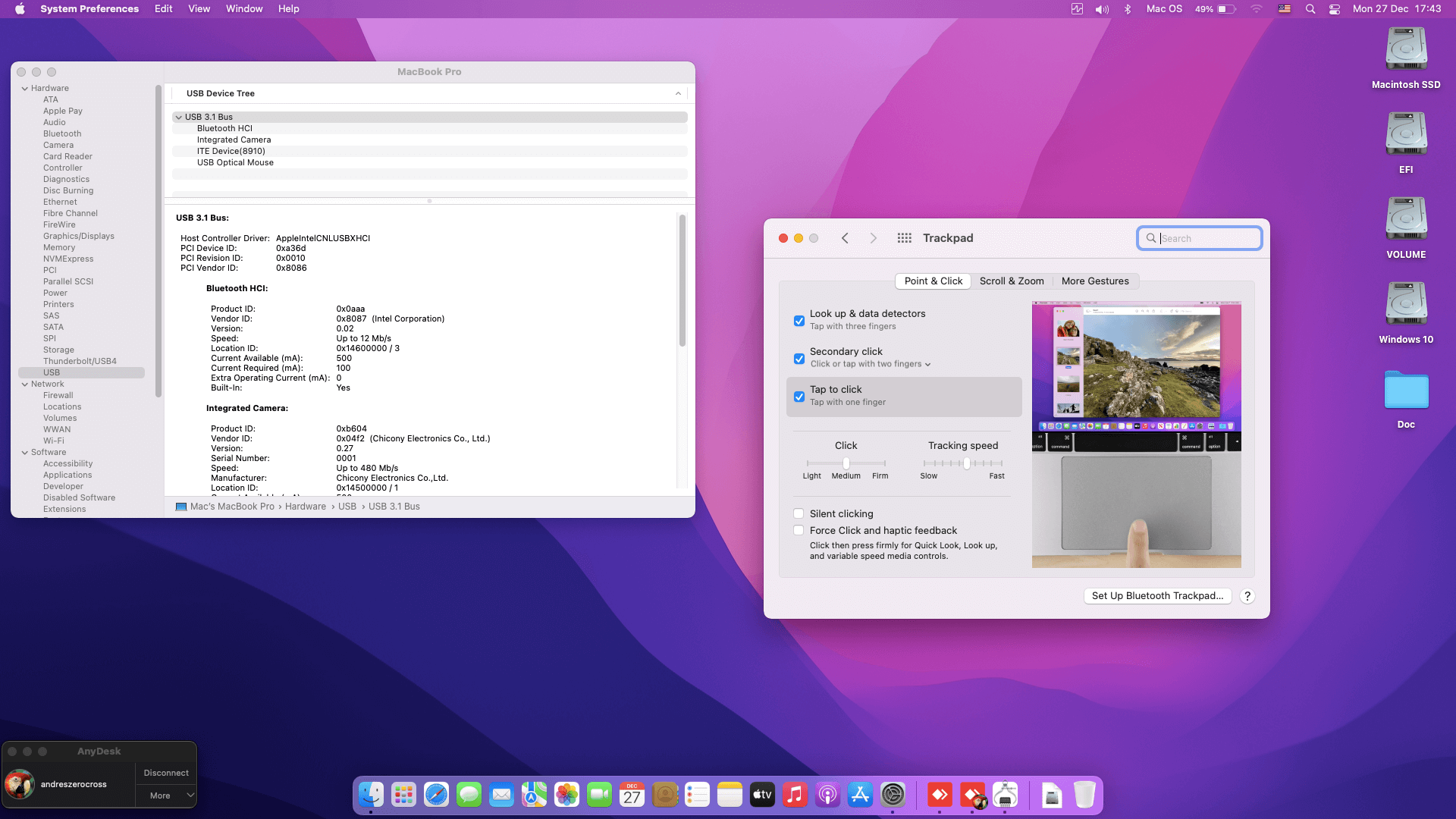The image size is (1456, 819).
Task: Enable Force Click and haptic feedback
Action: click(799, 530)
